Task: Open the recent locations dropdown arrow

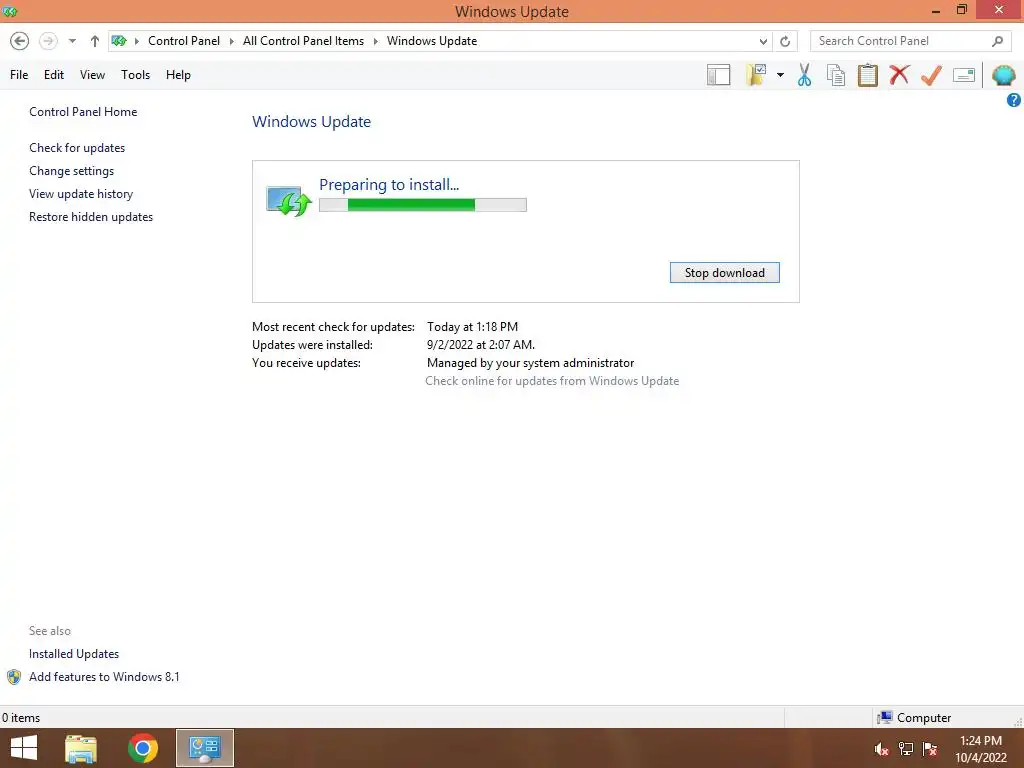Action: [72, 41]
